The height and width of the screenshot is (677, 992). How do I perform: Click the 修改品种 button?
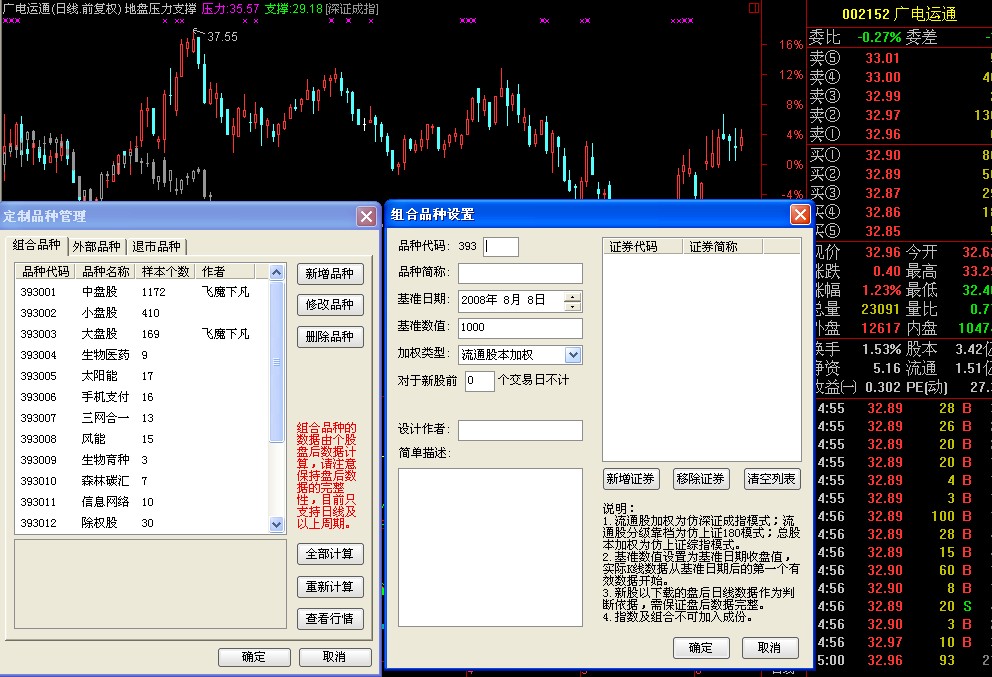pyautogui.click(x=330, y=305)
